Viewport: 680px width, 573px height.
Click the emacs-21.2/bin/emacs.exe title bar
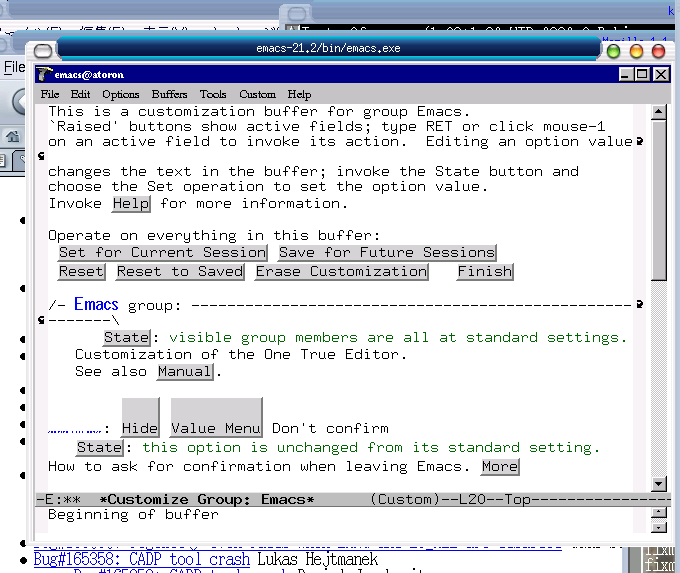pyautogui.click(x=328, y=48)
